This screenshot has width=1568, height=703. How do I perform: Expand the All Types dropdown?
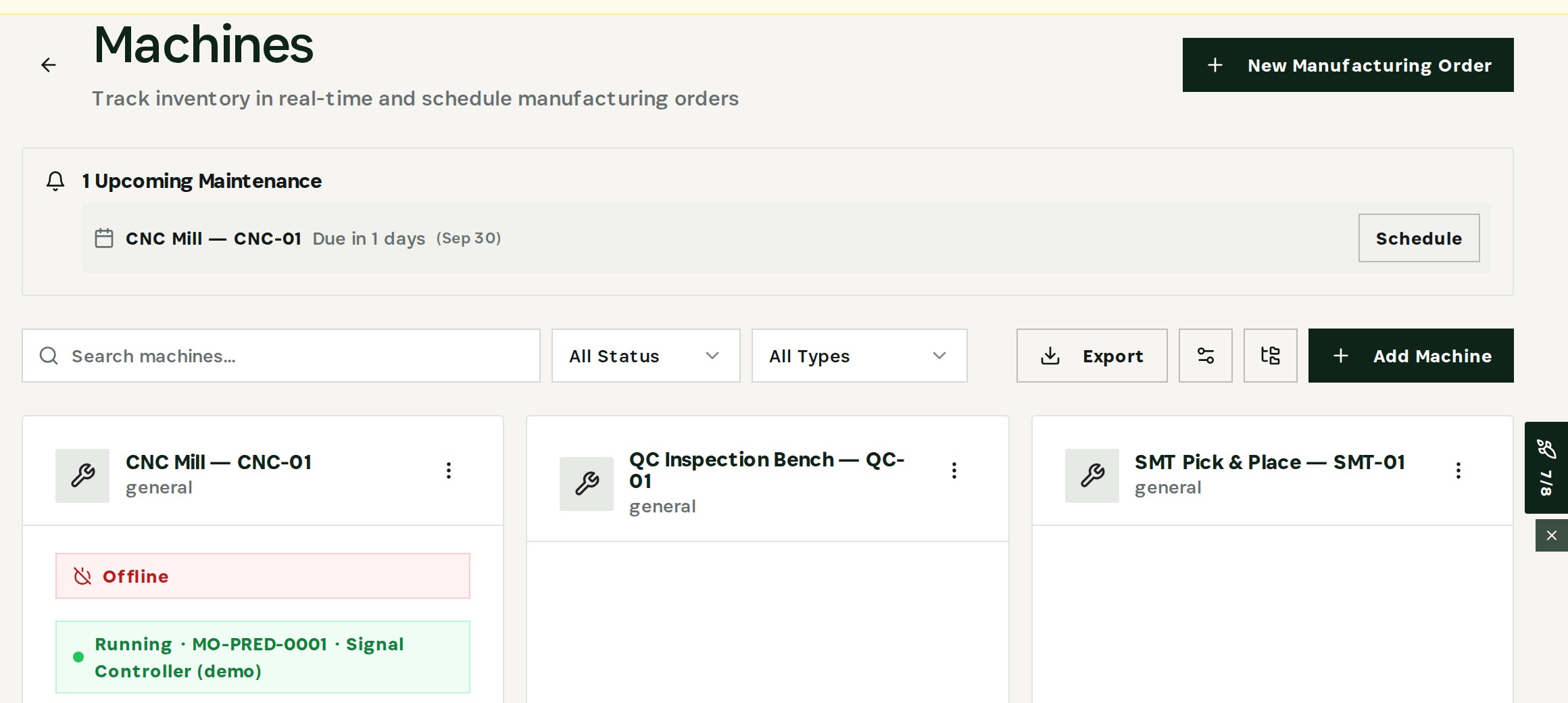860,356
